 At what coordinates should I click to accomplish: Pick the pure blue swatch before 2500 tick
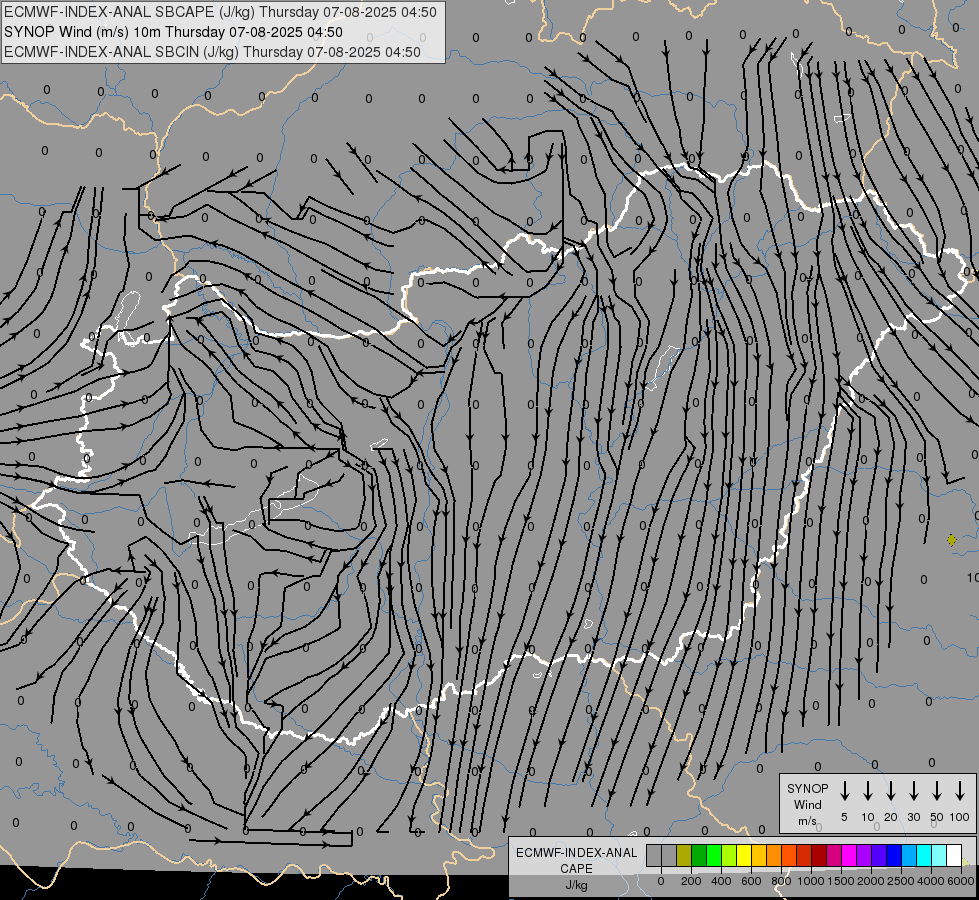[895, 855]
